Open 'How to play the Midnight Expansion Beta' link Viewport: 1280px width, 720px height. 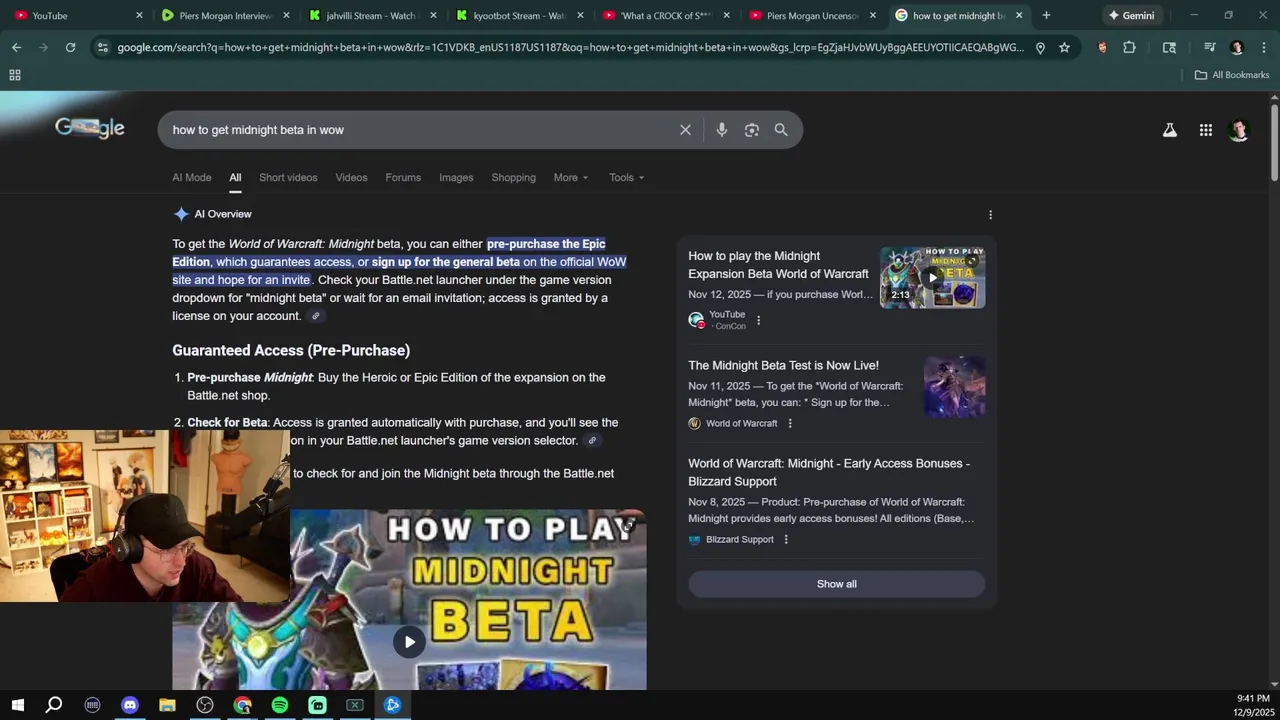[x=778, y=265]
